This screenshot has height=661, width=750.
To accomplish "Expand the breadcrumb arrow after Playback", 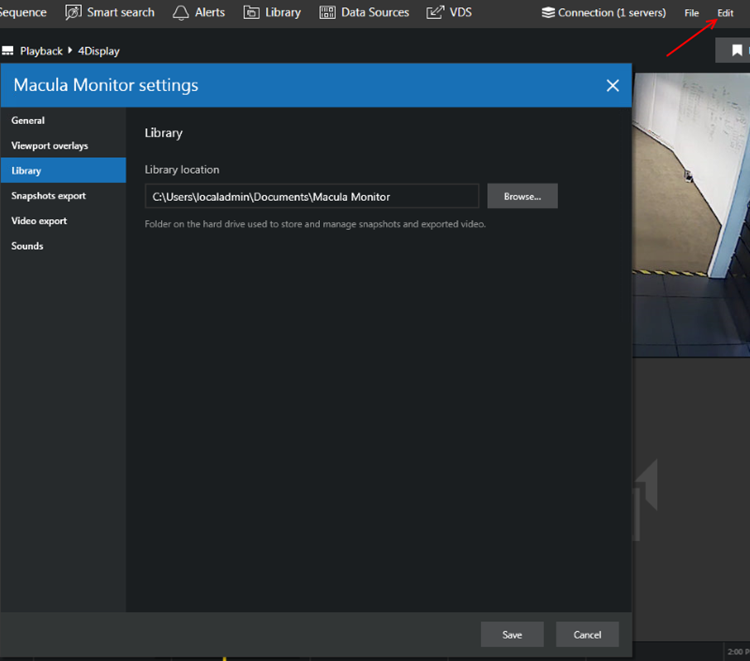I will 70,50.
